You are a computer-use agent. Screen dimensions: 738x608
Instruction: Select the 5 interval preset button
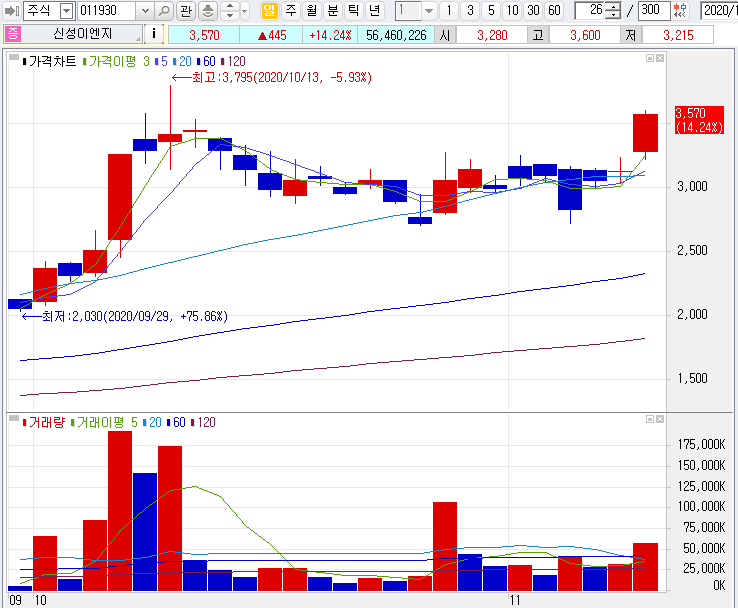491,10
